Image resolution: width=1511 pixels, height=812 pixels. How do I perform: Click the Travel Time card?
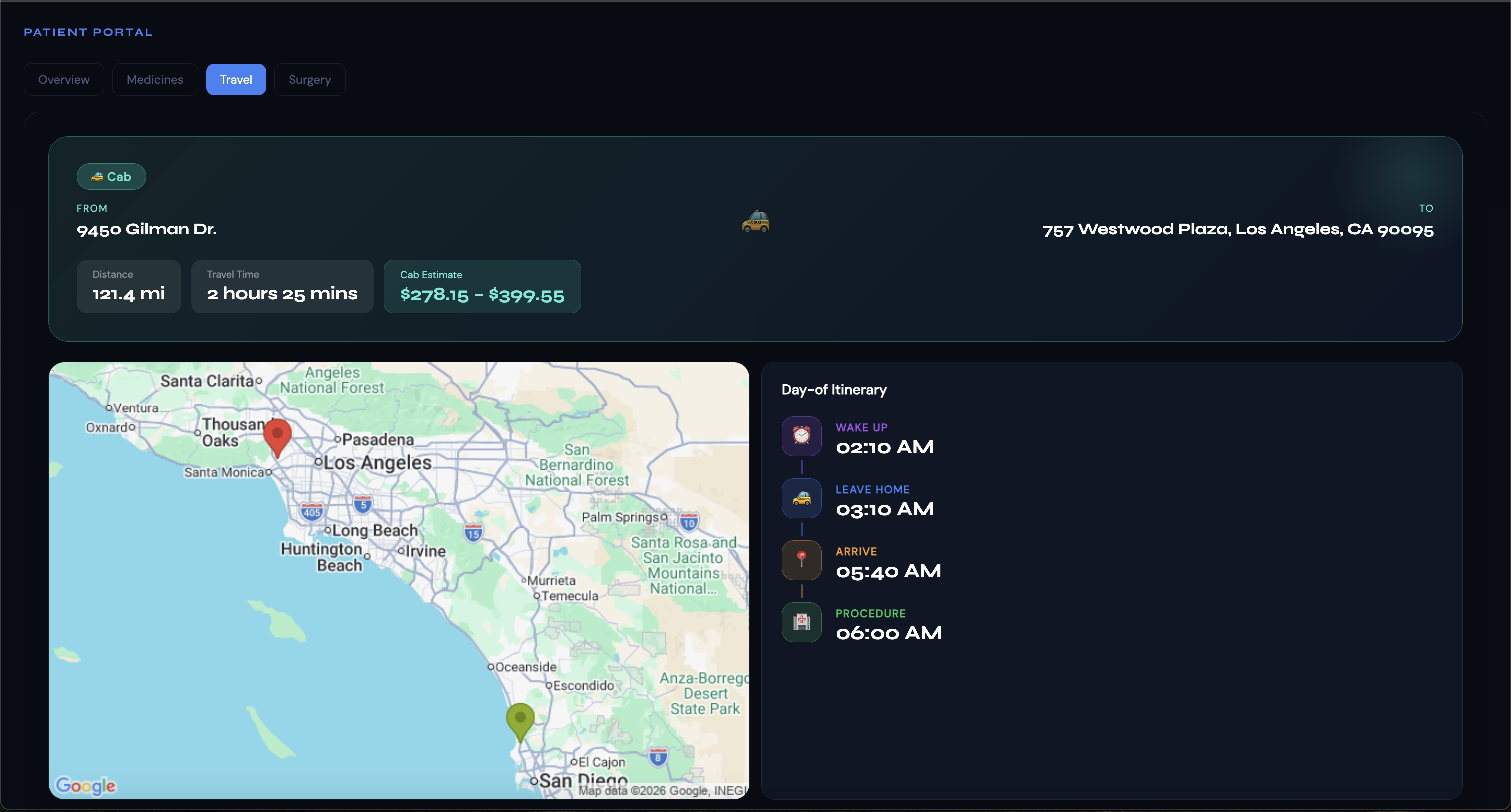click(282, 286)
